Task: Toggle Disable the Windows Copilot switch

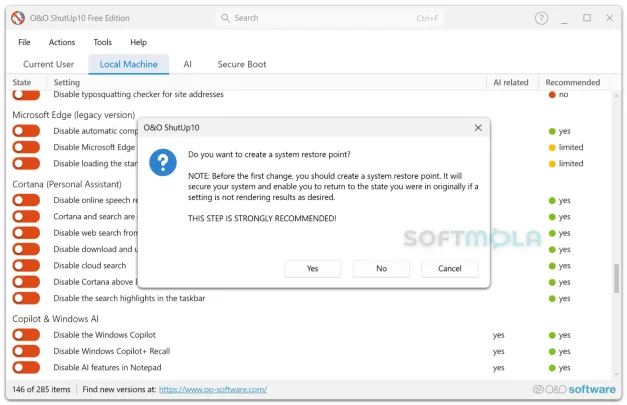Action: (x=26, y=335)
